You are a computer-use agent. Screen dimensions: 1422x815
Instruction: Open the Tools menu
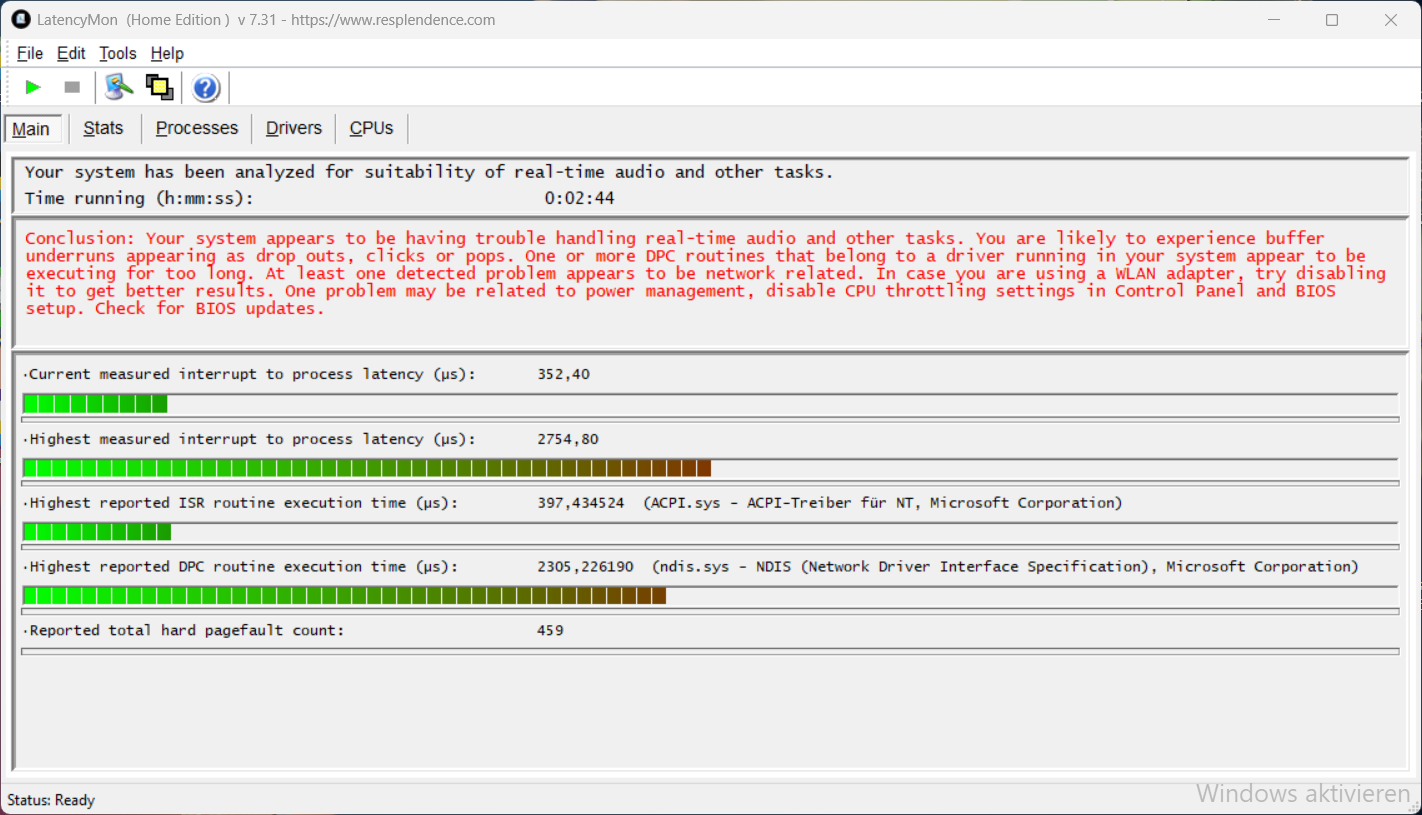tap(118, 54)
